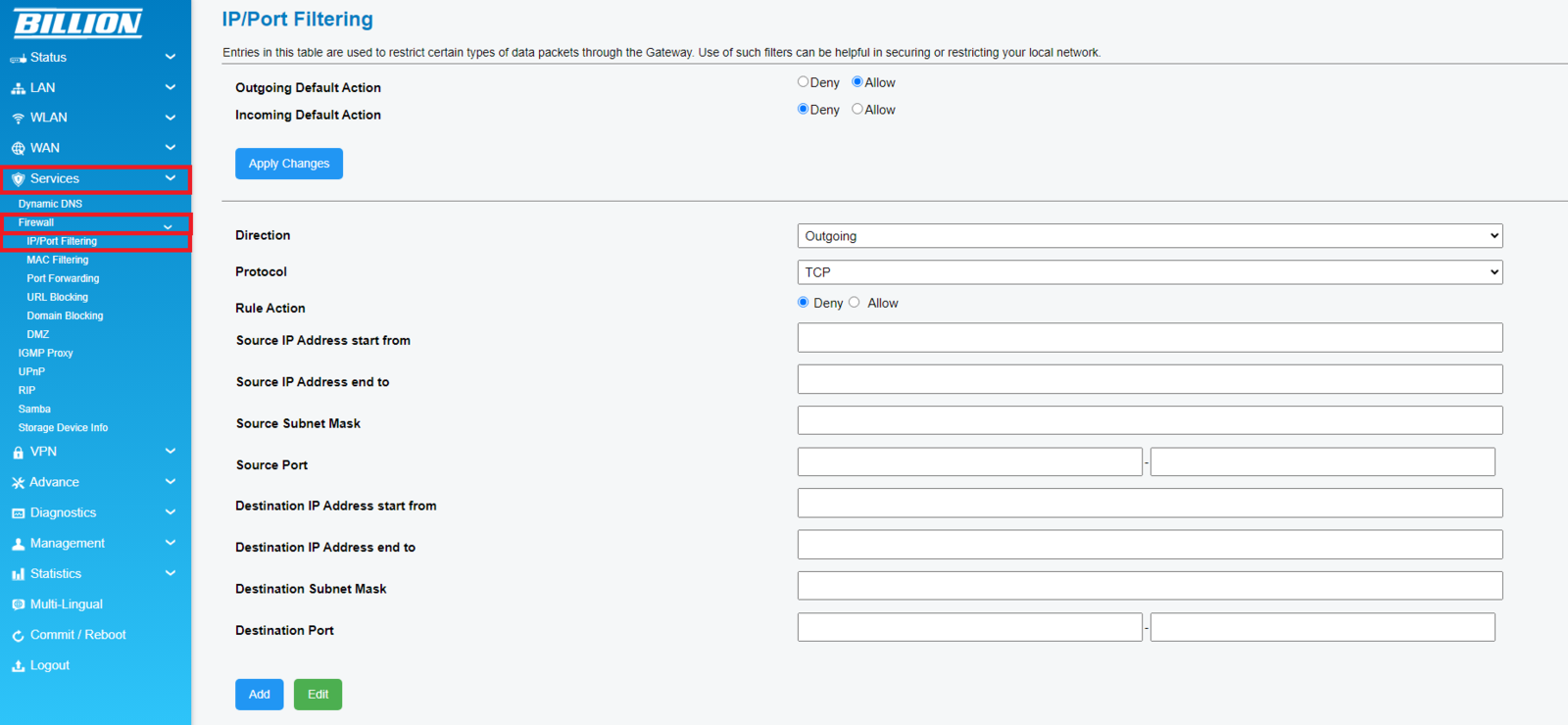Viewport: 1568px width, 725px height.
Task: Set Outgoing Default Action to Deny
Action: [x=804, y=82]
